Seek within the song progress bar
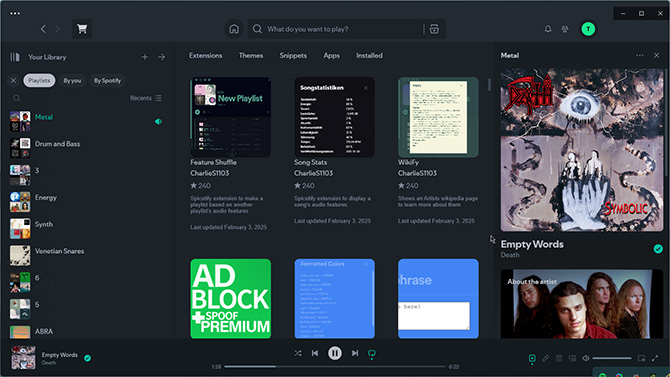Image resolution: width=670 pixels, height=377 pixels. (335, 366)
